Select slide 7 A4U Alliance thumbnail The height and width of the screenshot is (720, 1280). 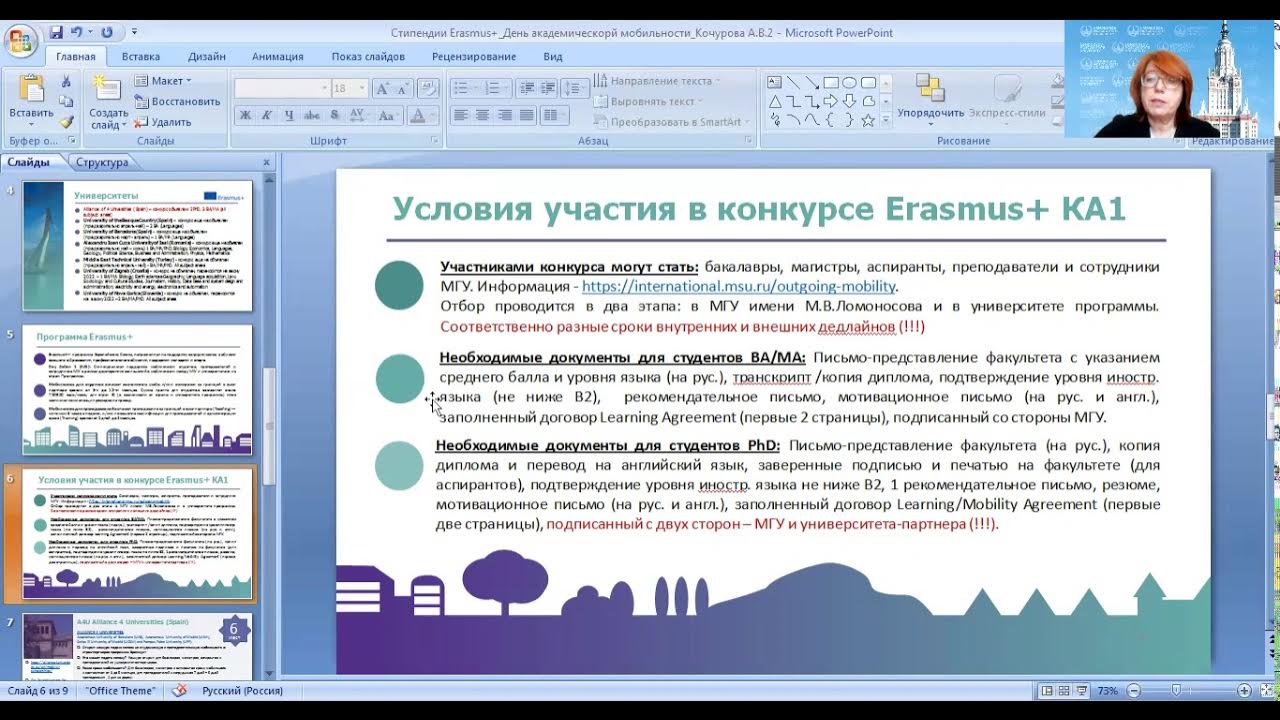(x=138, y=646)
